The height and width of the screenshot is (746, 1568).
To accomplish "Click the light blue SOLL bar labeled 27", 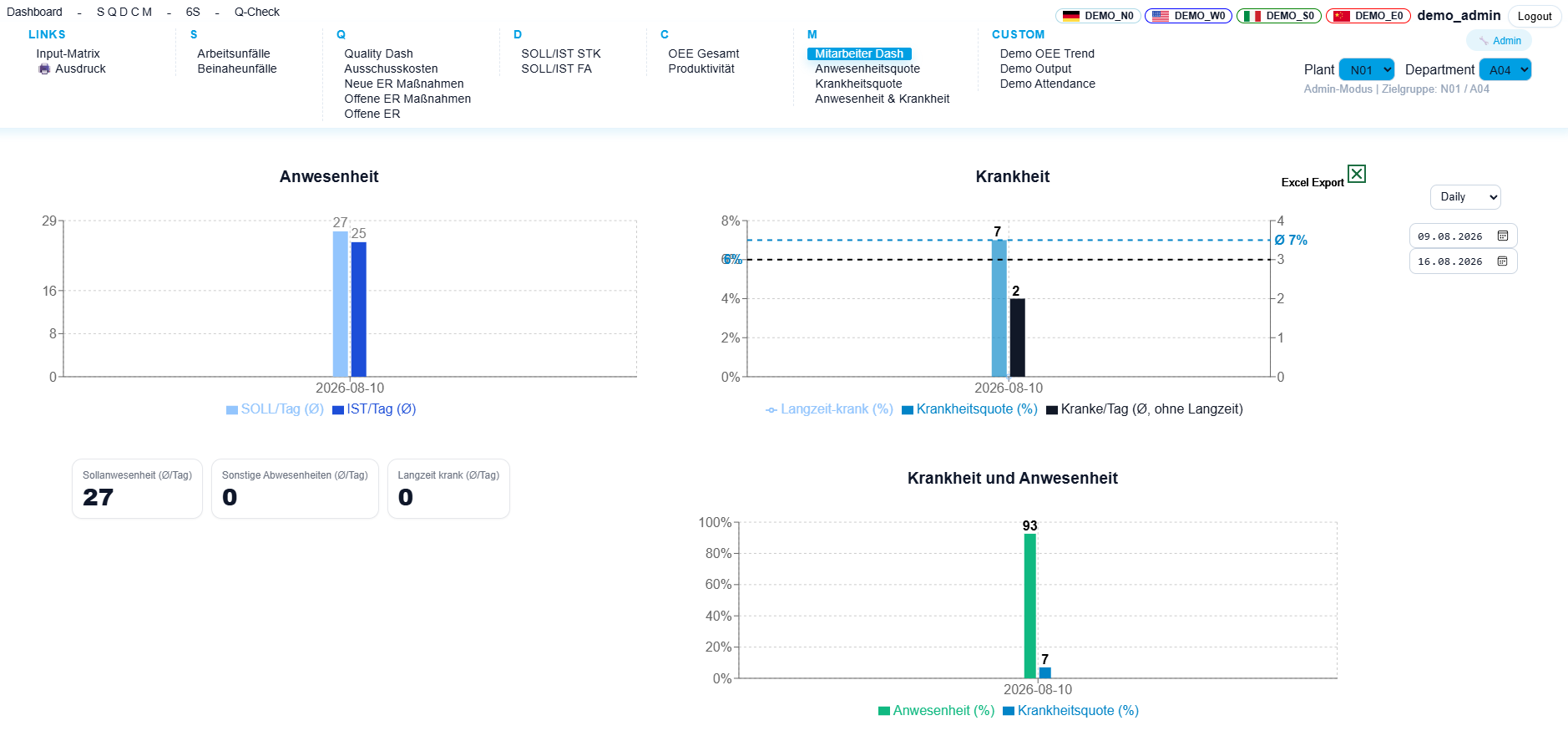I will coord(341,304).
